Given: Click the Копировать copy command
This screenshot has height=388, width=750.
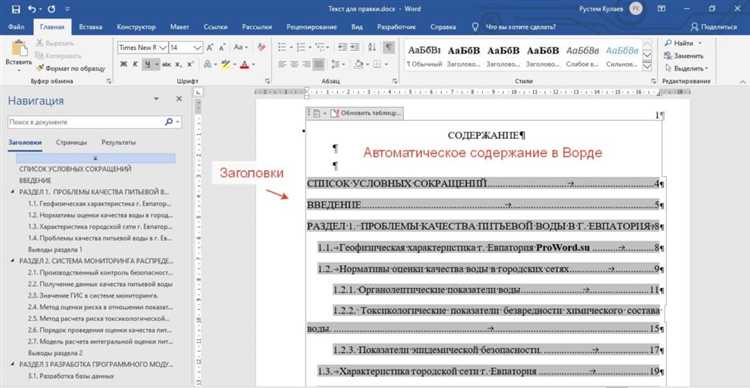Looking at the screenshot, I should [58, 55].
